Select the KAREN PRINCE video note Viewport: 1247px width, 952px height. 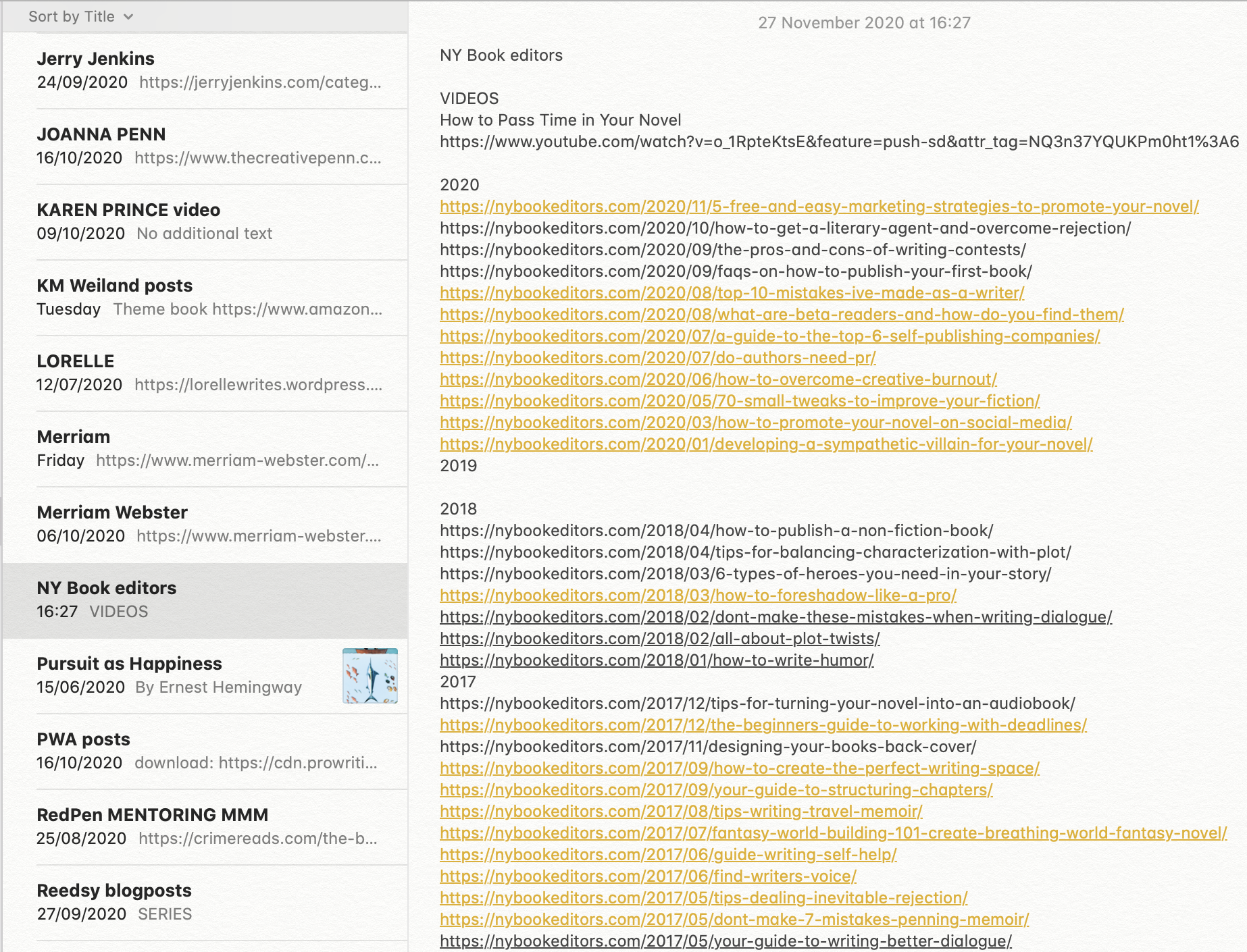tap(205, 222)
